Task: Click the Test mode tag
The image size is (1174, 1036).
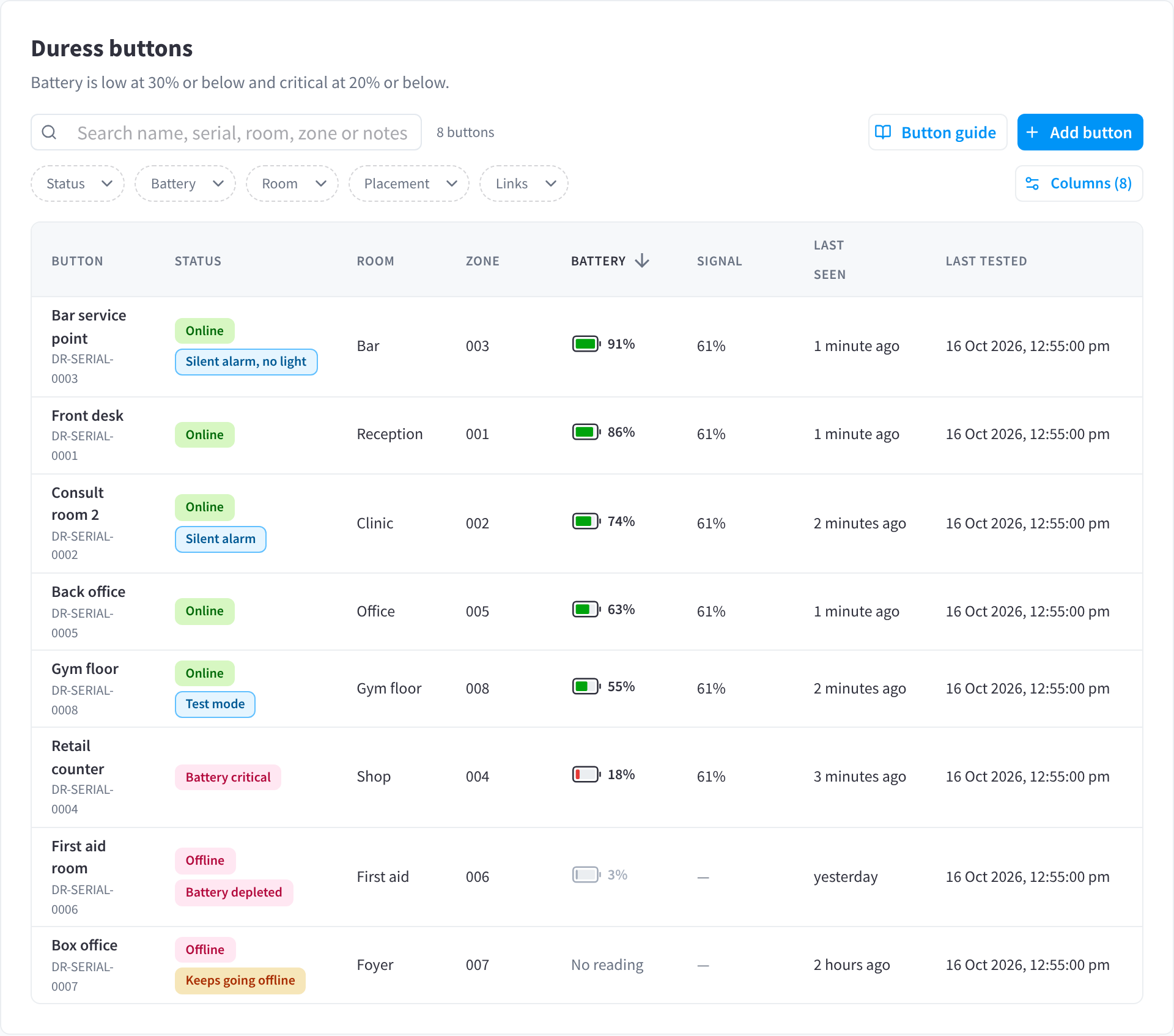Action: coord(215,705)
